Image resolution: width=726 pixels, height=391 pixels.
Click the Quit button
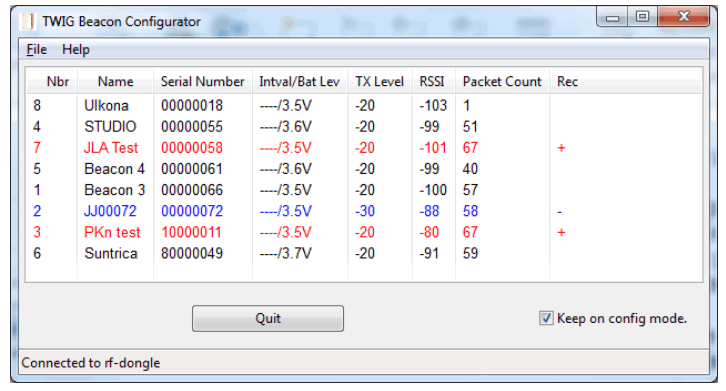tap(268, 318)
